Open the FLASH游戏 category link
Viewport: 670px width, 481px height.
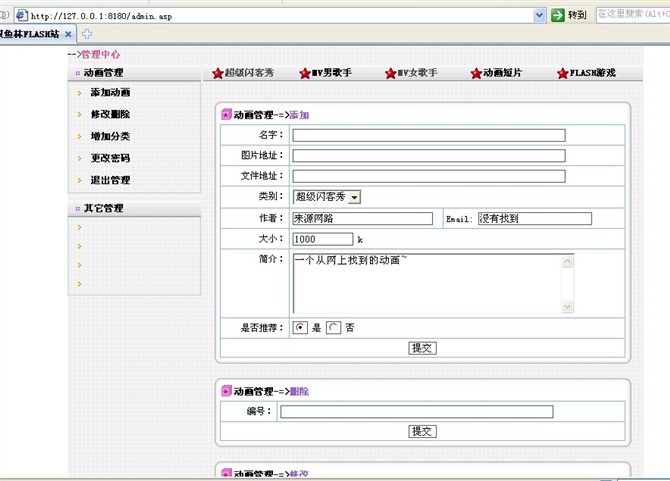pos(593,73)
